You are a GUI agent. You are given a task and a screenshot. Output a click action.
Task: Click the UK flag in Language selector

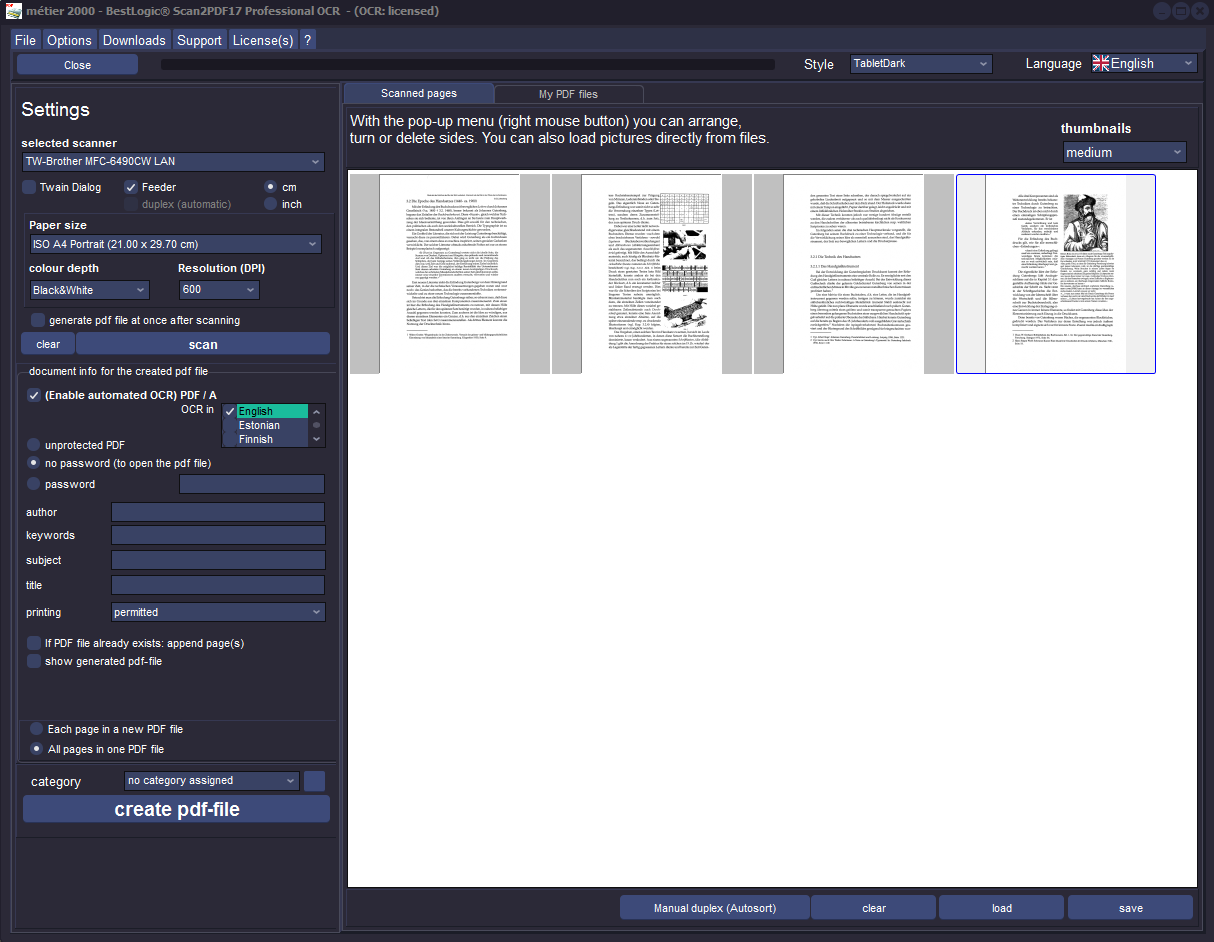pyautogui.click(x=1100, y=63)
